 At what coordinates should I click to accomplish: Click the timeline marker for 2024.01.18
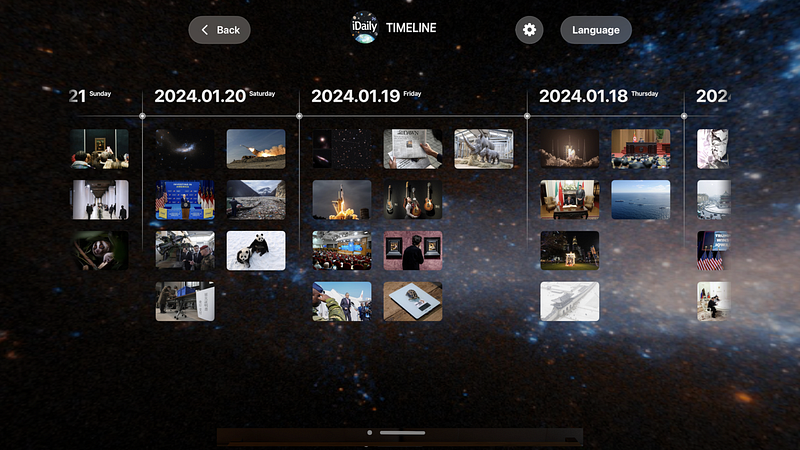click(527, 116)
